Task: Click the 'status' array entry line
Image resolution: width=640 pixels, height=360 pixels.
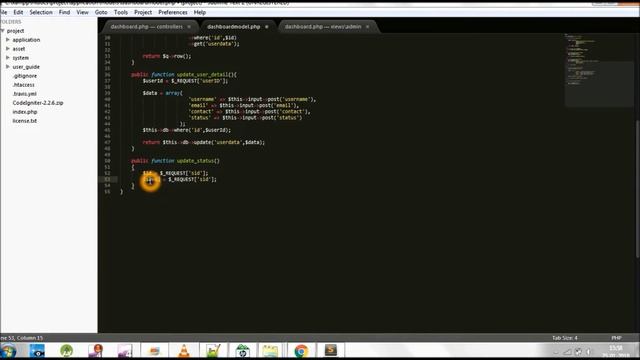Action: [245, 118]
